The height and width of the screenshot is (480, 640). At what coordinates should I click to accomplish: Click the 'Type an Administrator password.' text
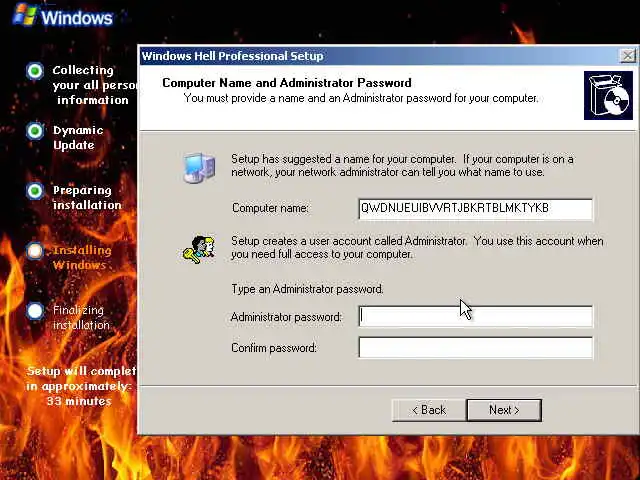(307, 289)
